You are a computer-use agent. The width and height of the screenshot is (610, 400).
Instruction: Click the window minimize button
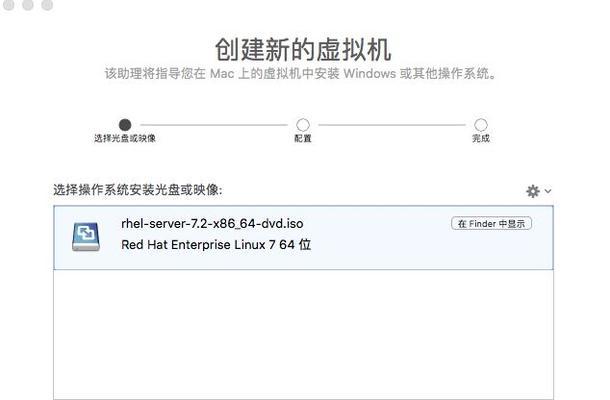pyautogui.click(x=28, y=4)
